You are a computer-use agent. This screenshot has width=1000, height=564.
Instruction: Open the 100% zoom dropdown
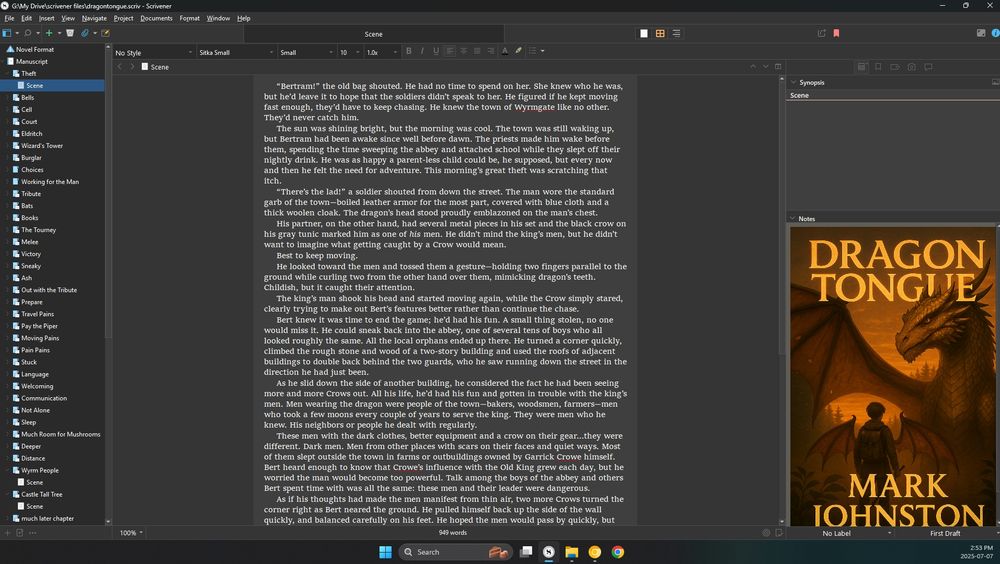[x=131, y=533]
